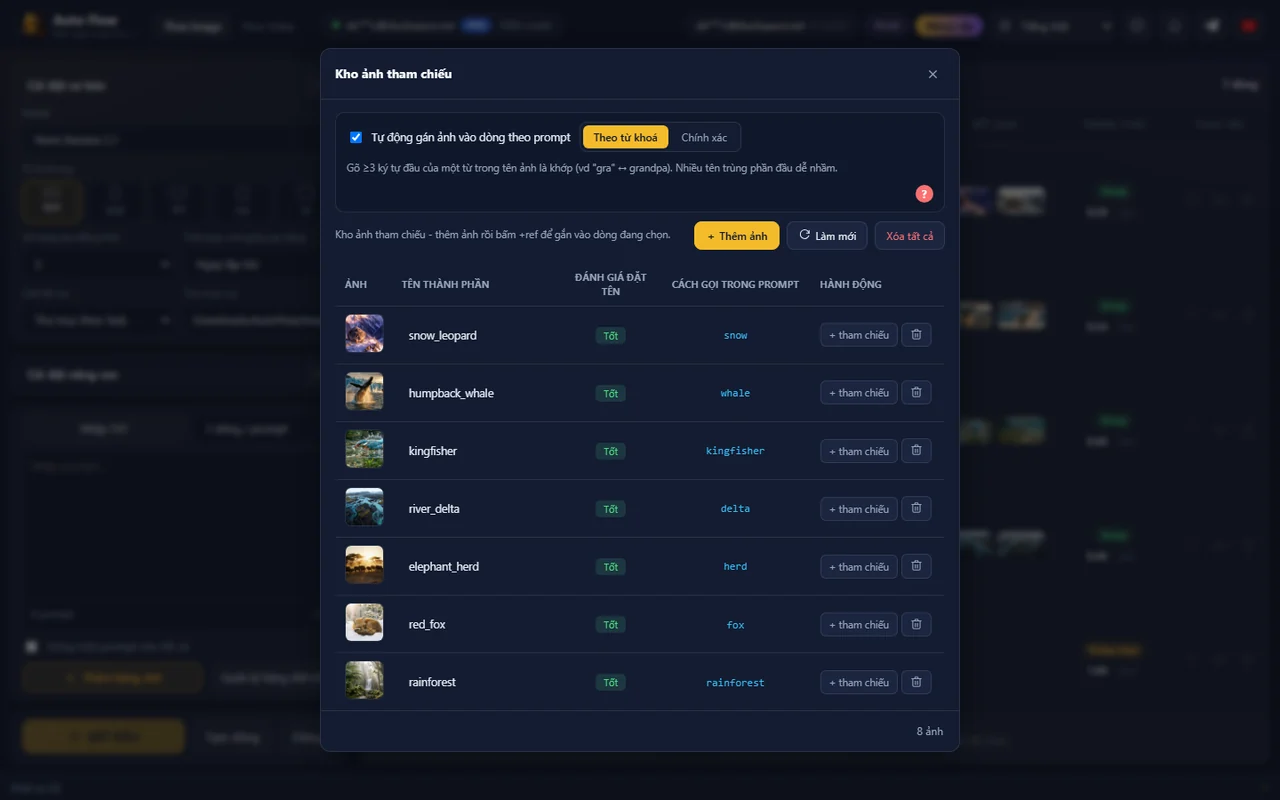Viewport: 1280px width, 800px height.
Task: Click the kingfisher name in the name column
Action: pos(433,451)
